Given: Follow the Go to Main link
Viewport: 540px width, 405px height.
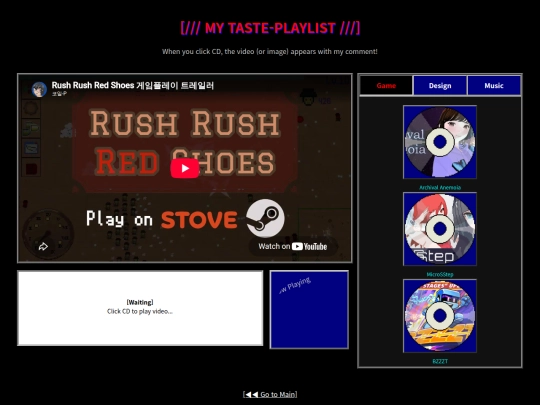Looking at the screenshot, I should (270, 394).
